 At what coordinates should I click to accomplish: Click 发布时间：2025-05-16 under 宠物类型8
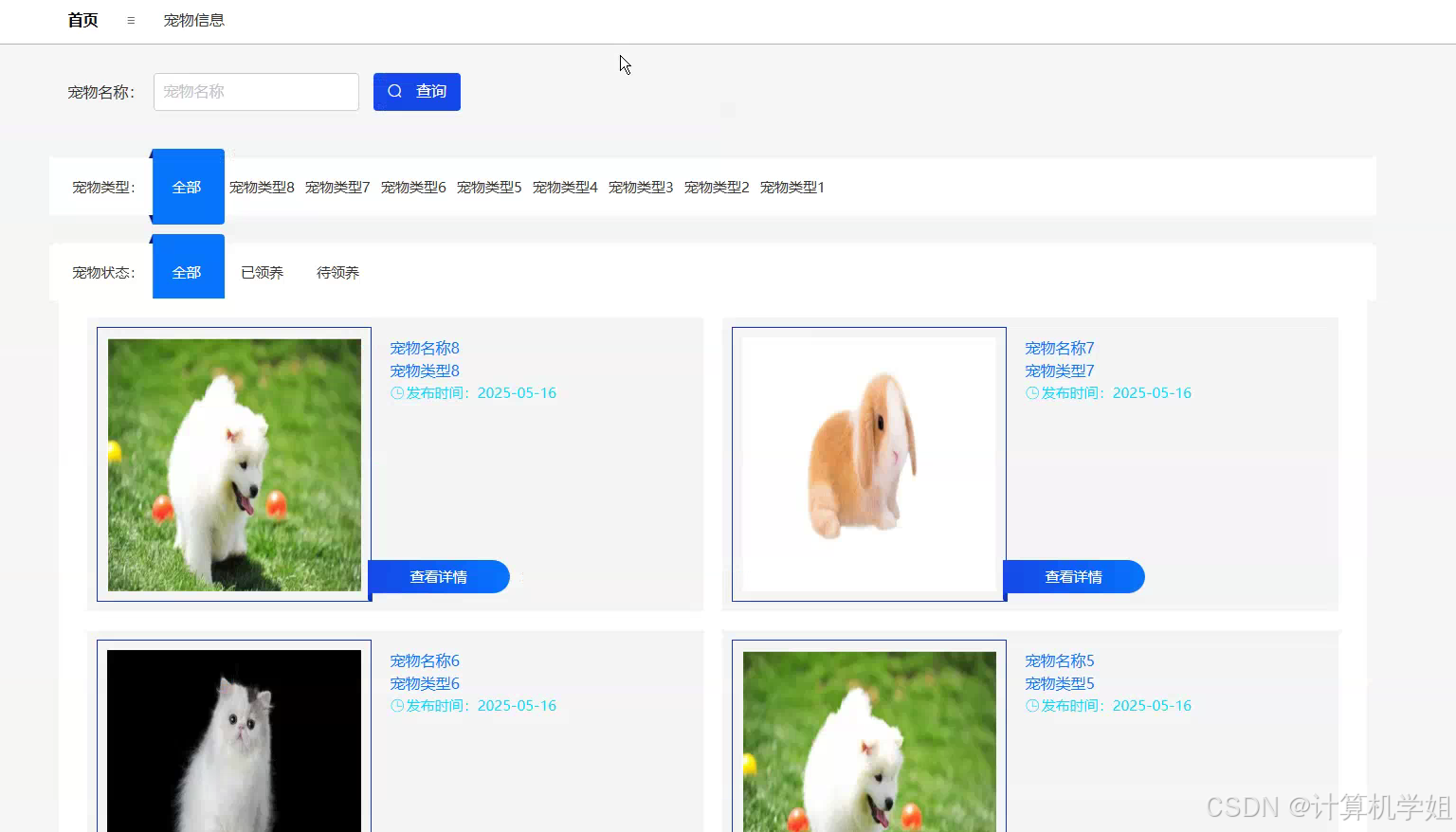(481, 392)
